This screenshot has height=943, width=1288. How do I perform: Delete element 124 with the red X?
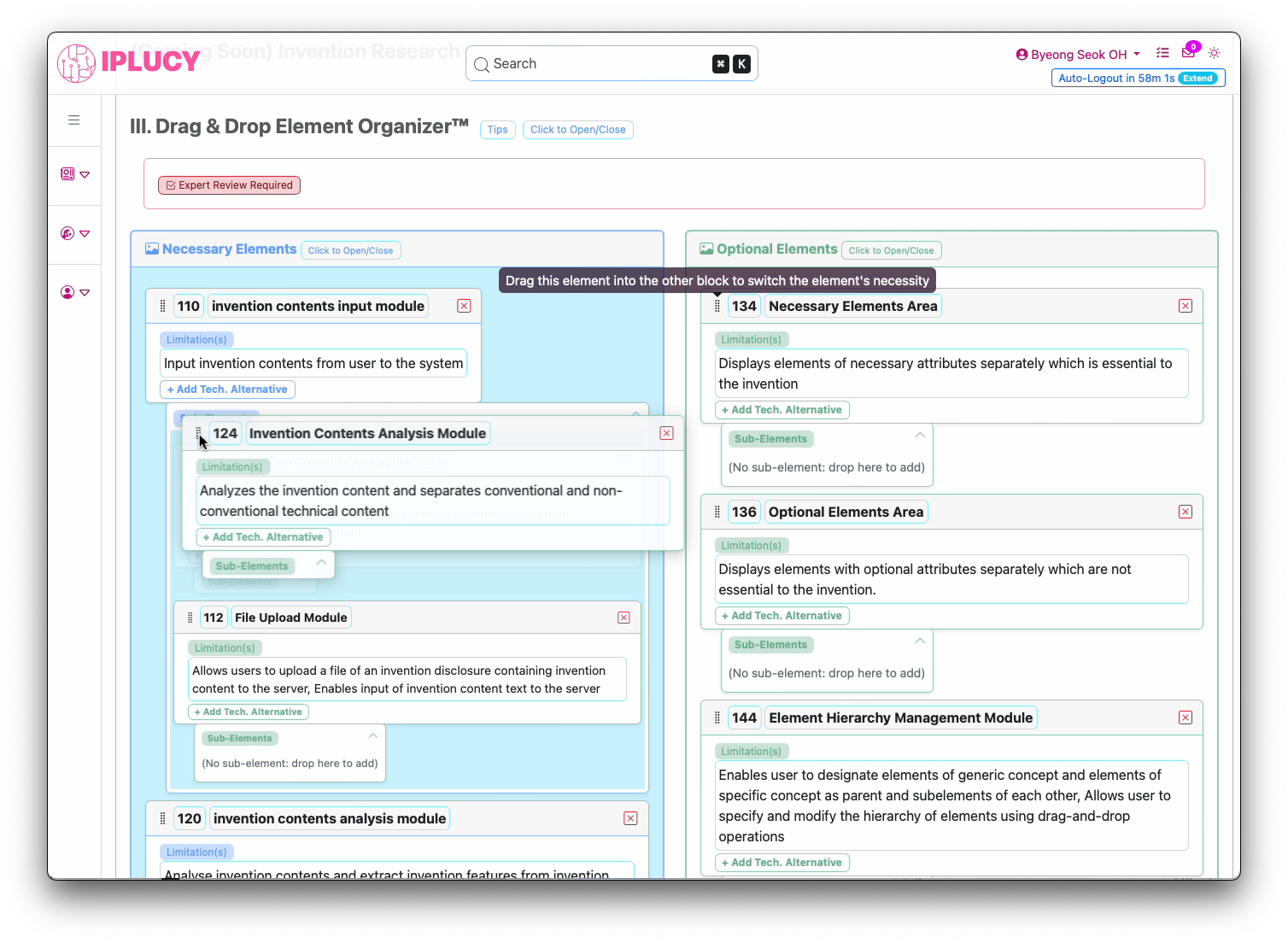pos(667,433)
